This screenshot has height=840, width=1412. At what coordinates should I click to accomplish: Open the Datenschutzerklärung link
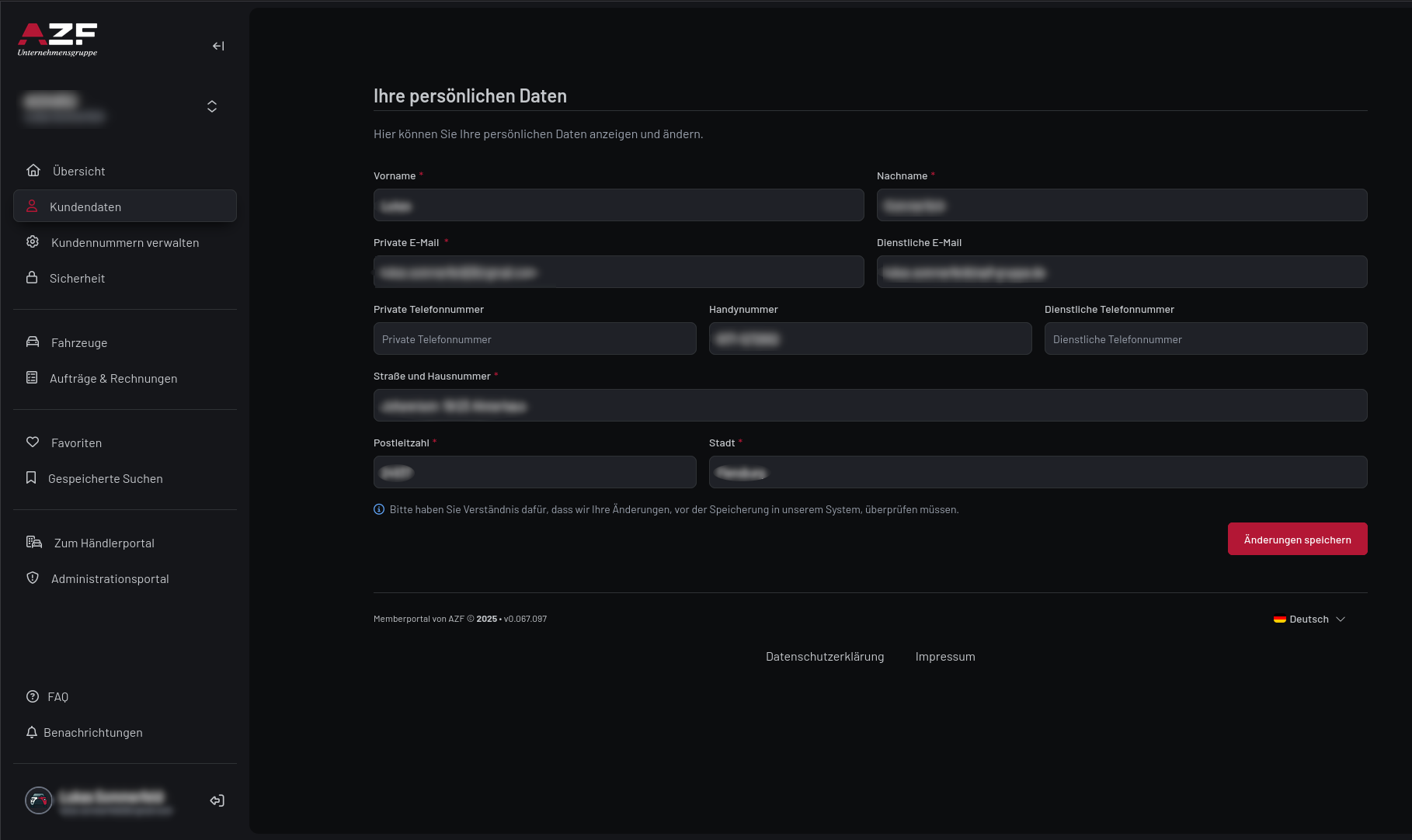825,657
